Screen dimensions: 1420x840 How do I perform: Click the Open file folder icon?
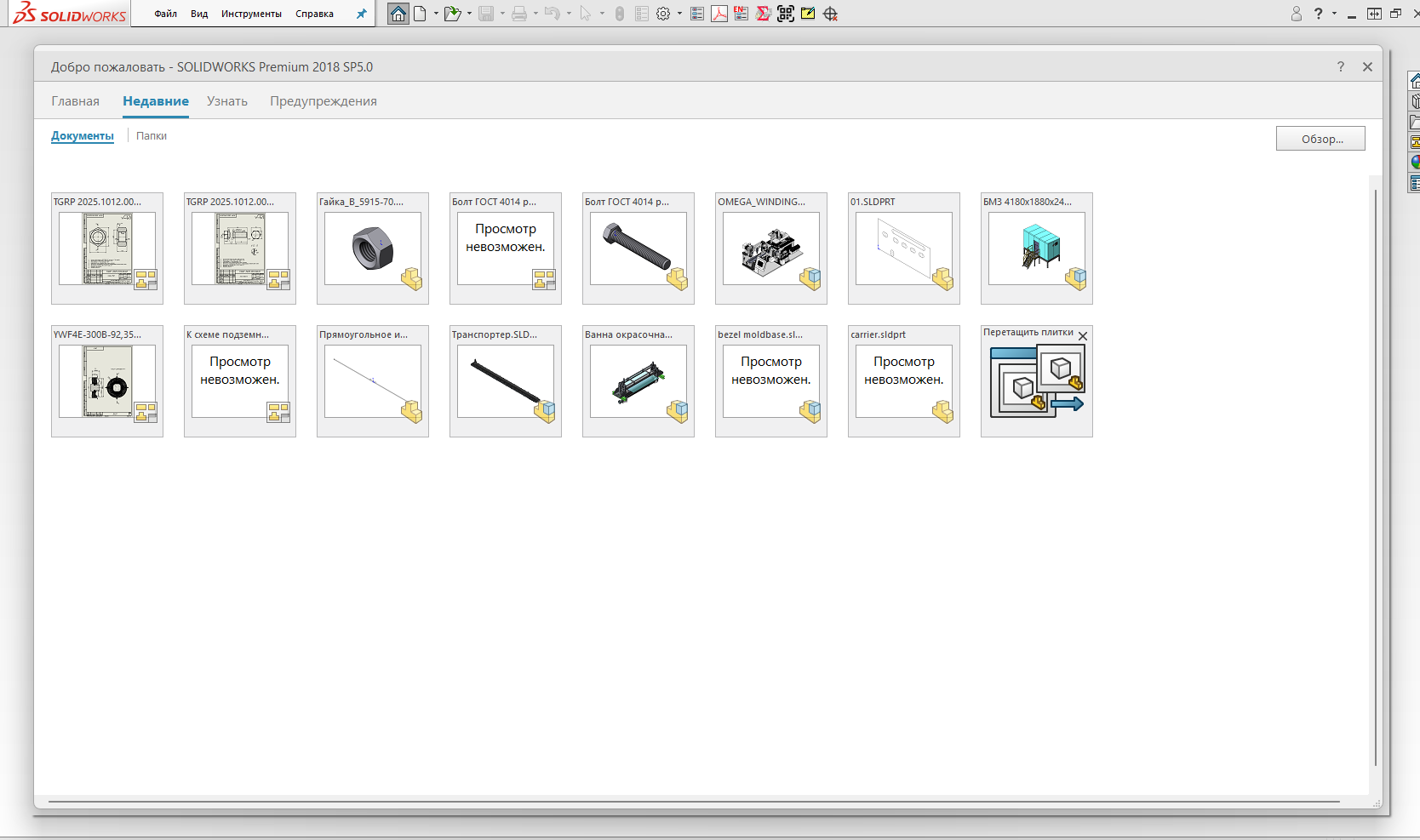pyautogui.click(x=452, y=14)
